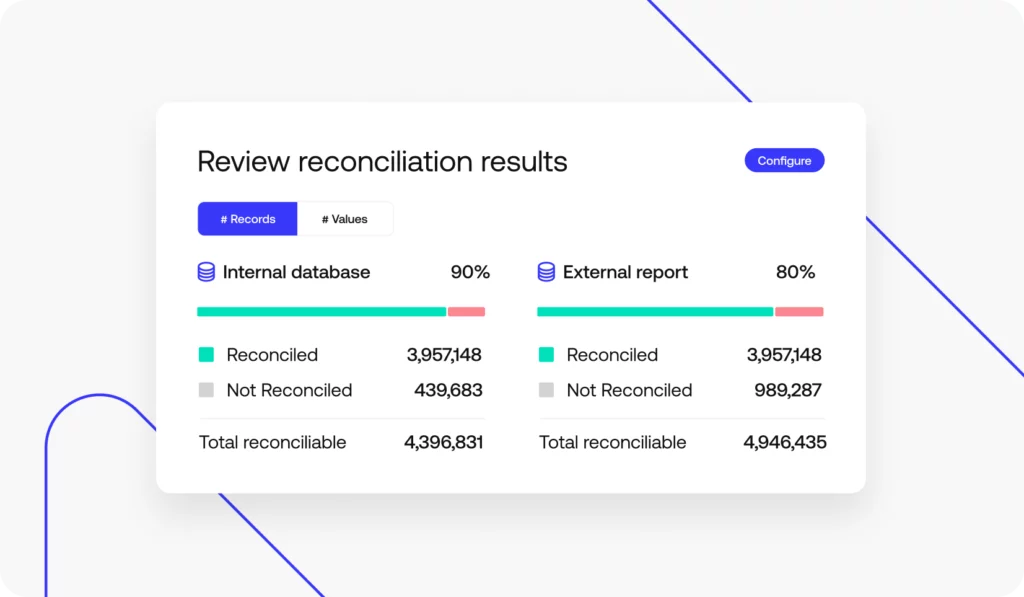Click the Internal database stack icon
1024x597 pixels.
tap(206, 272)
